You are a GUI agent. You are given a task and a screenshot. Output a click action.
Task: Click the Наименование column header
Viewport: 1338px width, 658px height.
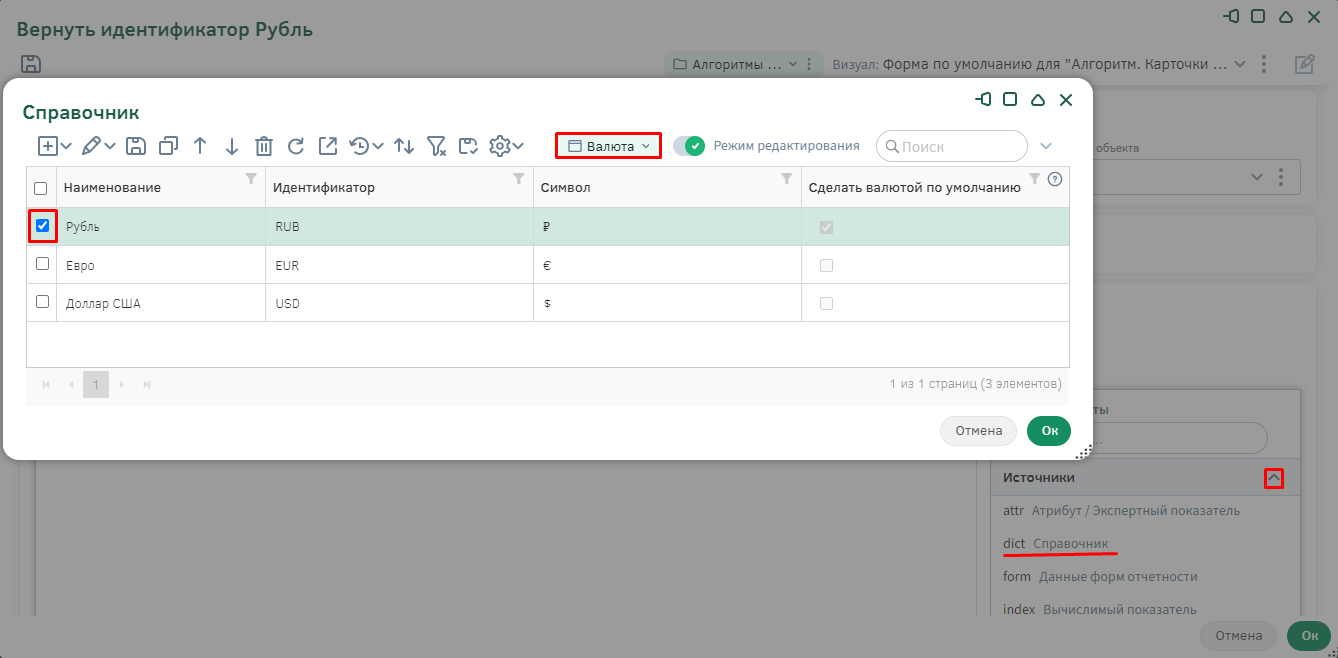112,188
